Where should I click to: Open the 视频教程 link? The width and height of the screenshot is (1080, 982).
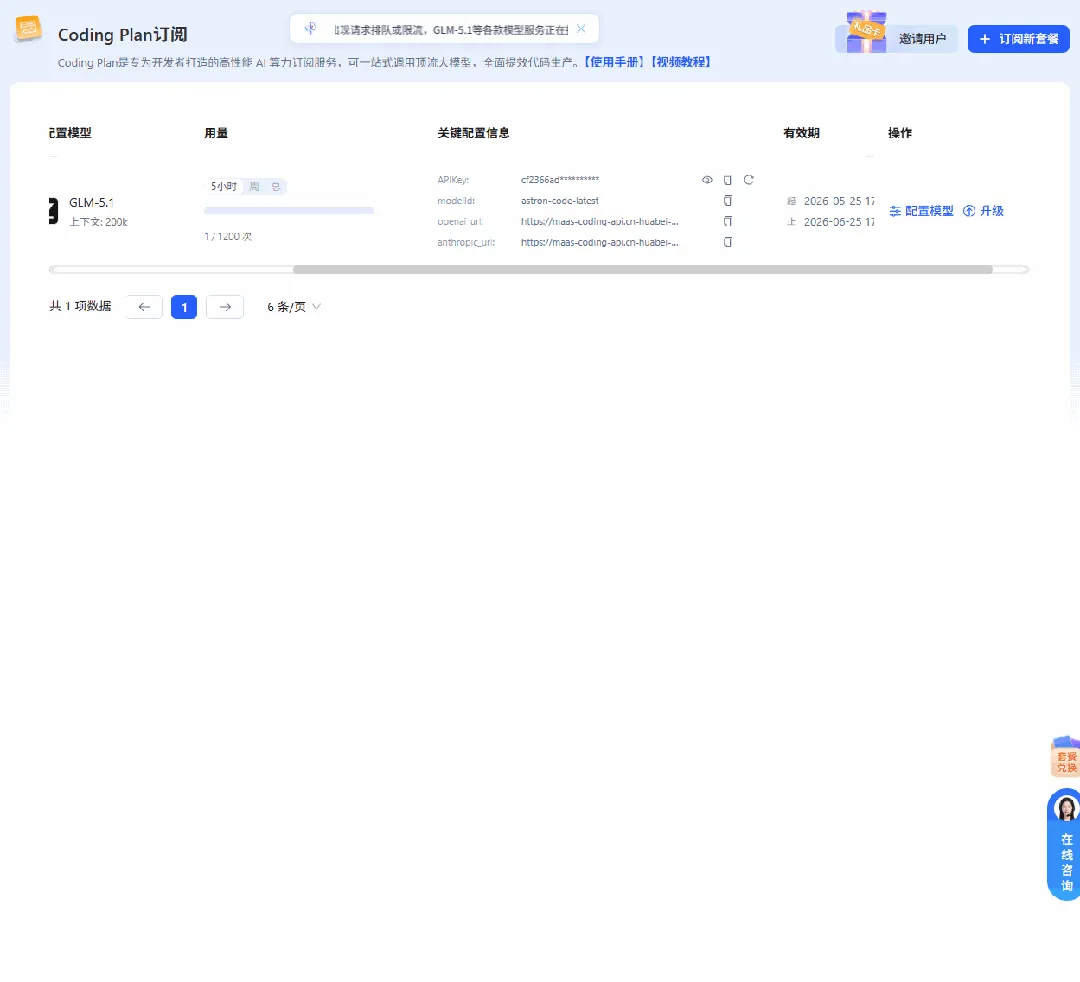click(x=681, y=62)
